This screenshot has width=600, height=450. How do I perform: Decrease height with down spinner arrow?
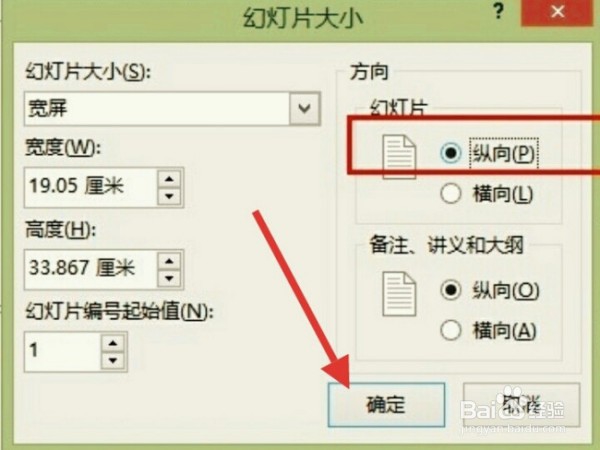(x=170, y=279)
